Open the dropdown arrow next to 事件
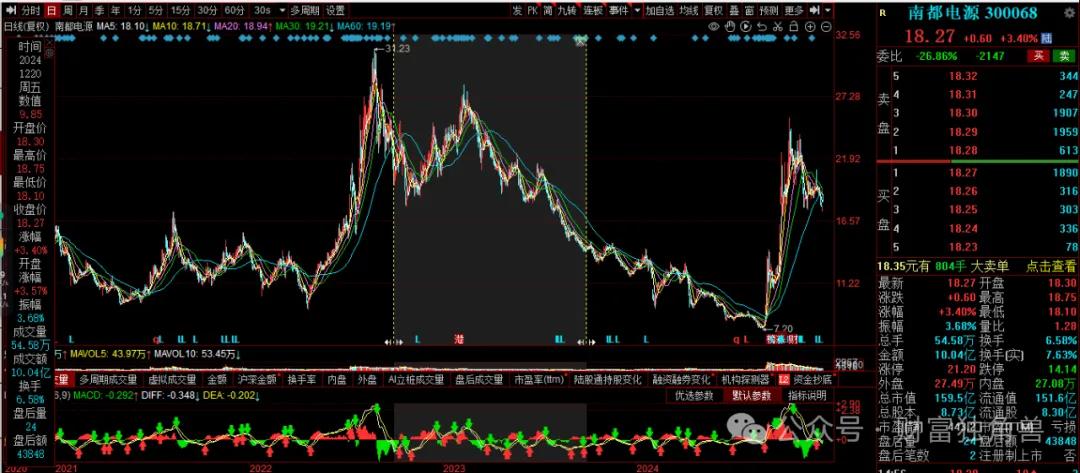Screen dimensions: 1080x473 (637, 10)
